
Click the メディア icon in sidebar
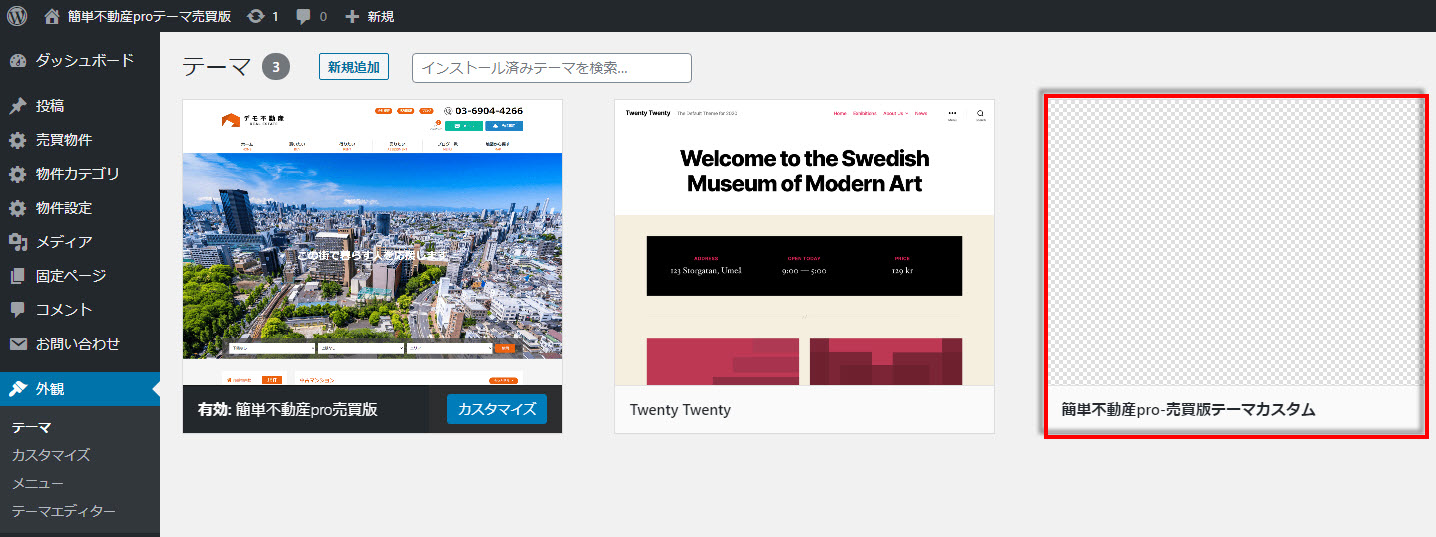point(18,242)
